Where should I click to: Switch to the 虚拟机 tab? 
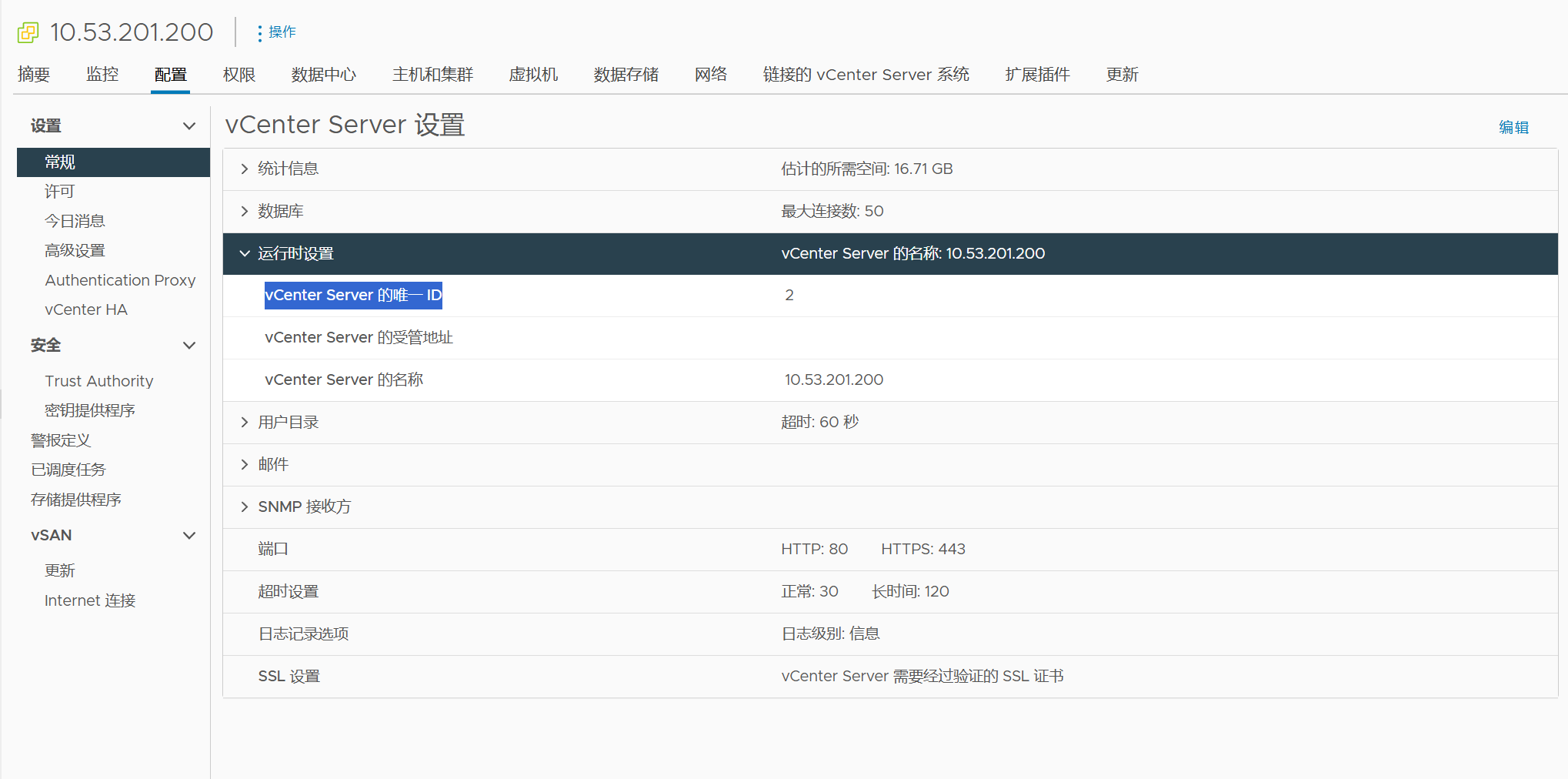[533, 75]
